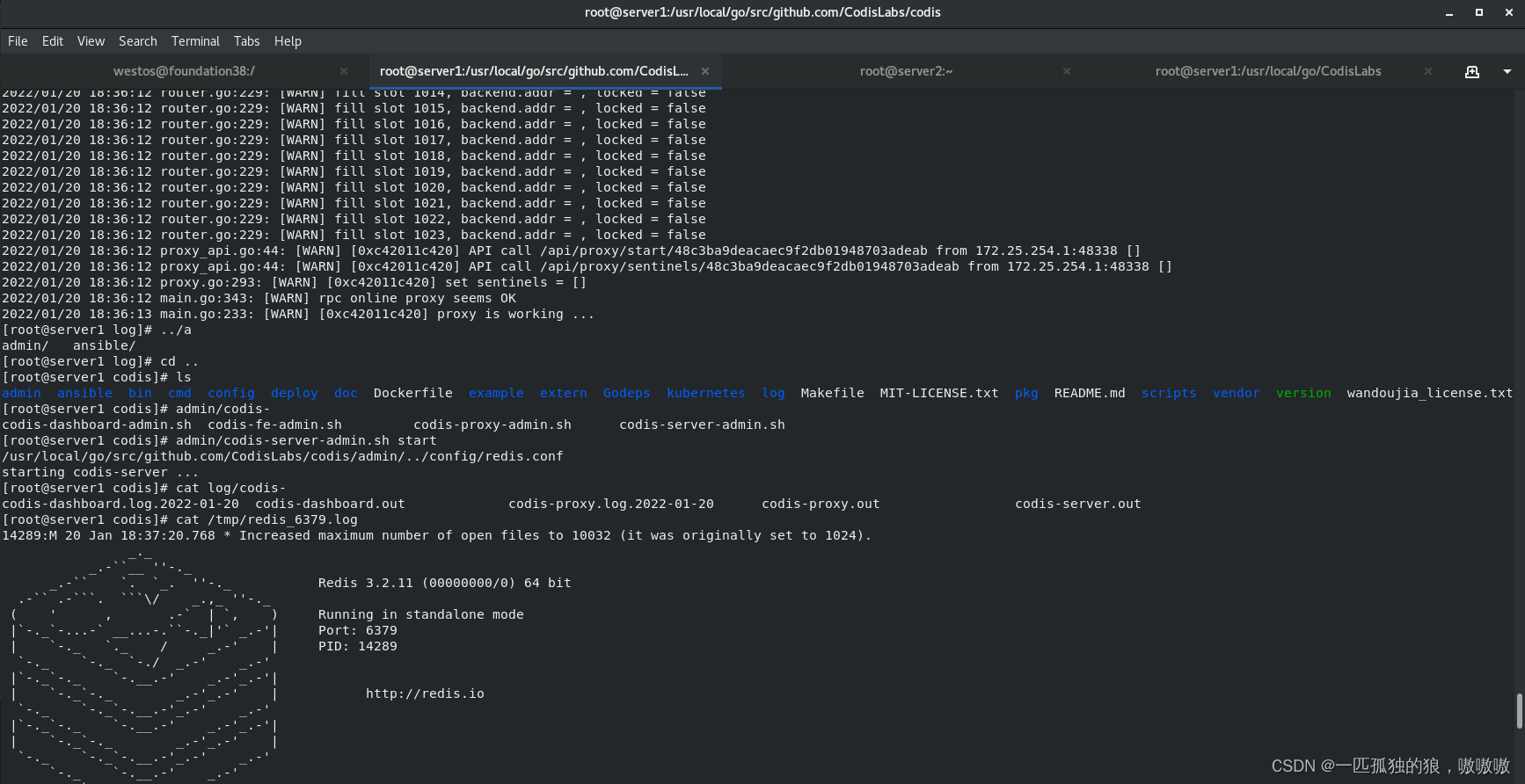The height and width of the screenshot is (784, 1525).
Task: Click the http://redis.io URL text
Action: pos(425,693)
